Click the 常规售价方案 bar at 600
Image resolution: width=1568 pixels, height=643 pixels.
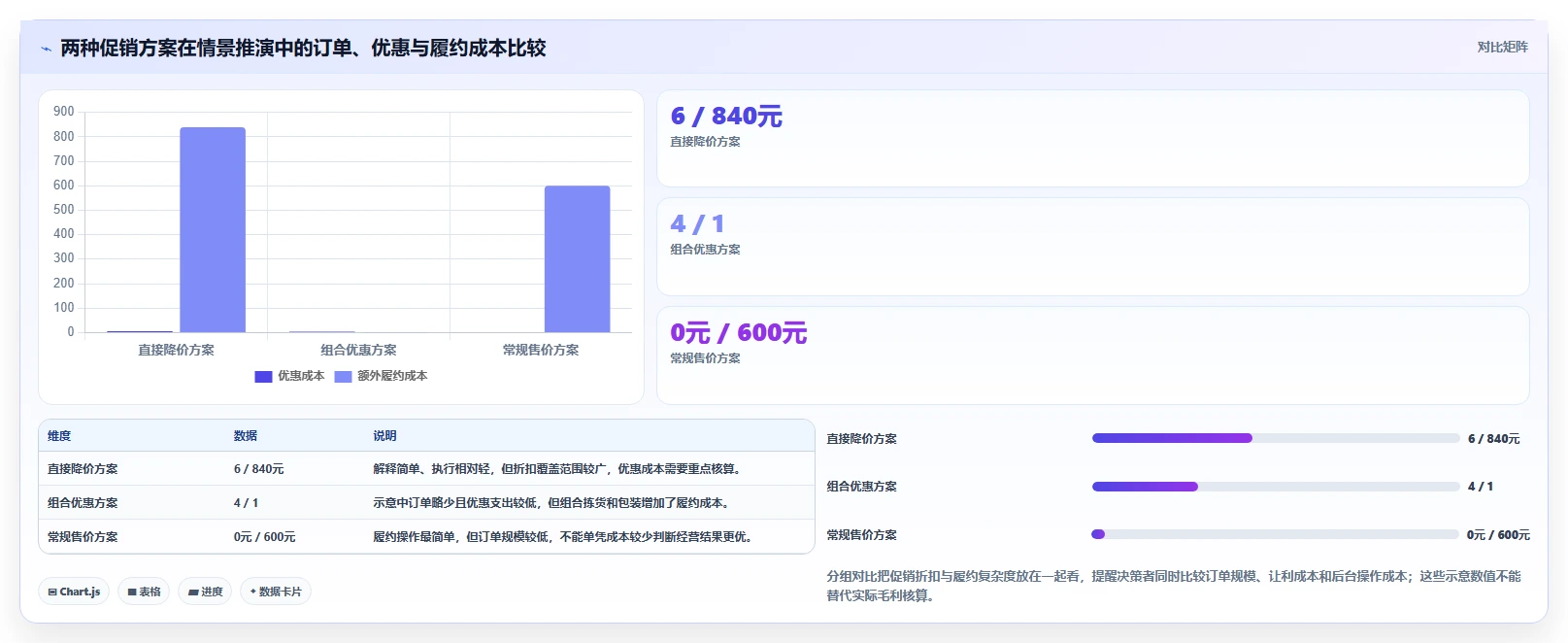(x=577, y=259)
